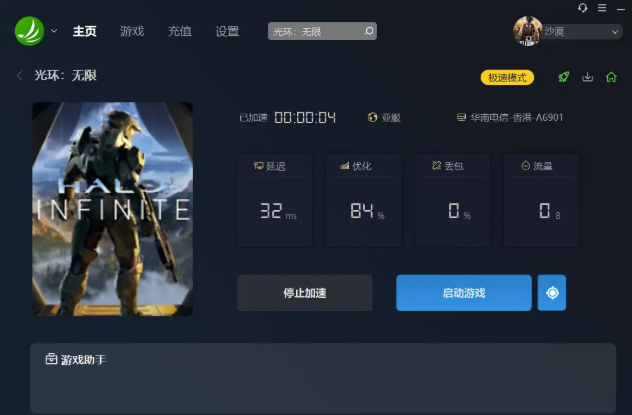Image resolution: width=632 pixels, height=415 pixels.
Task: Click the green leaf app logo
Action: click(x=29, y=31)
